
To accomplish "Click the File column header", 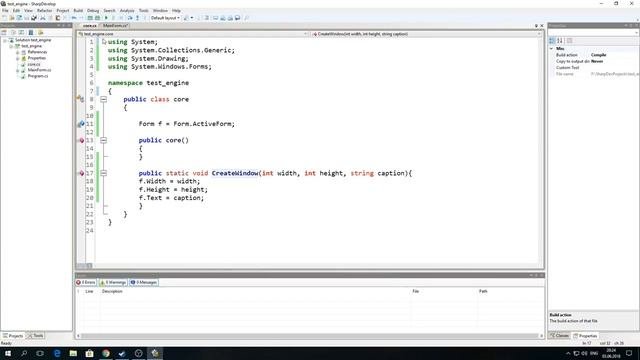I will (x=416, y=291).
